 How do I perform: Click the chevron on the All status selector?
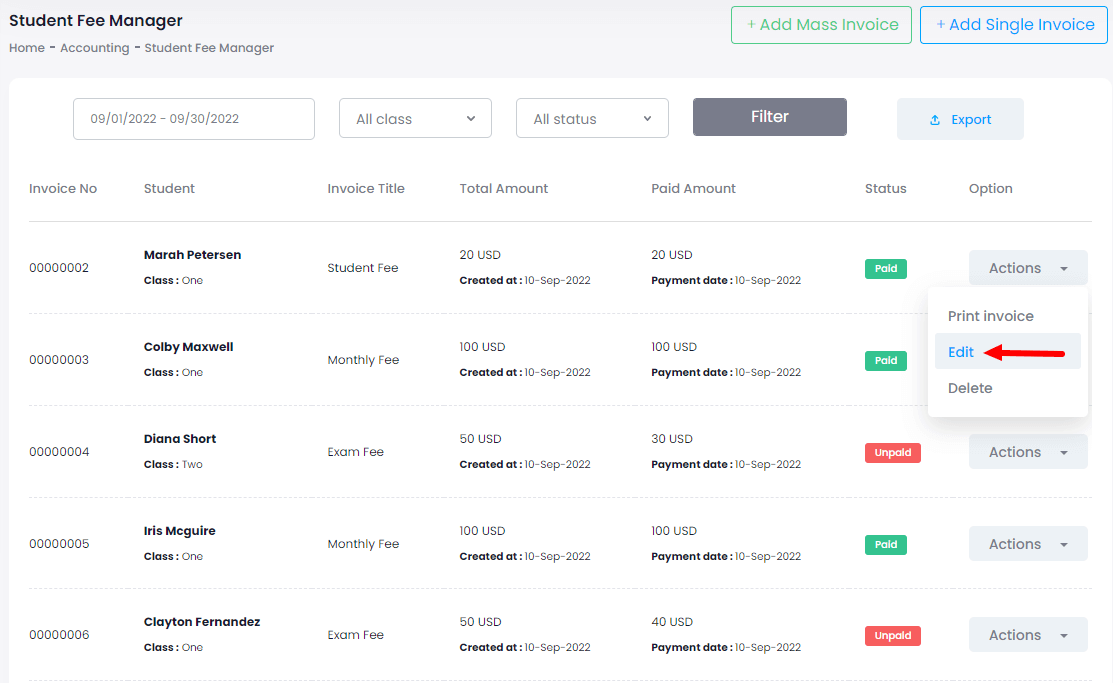[x=647, y=117]
